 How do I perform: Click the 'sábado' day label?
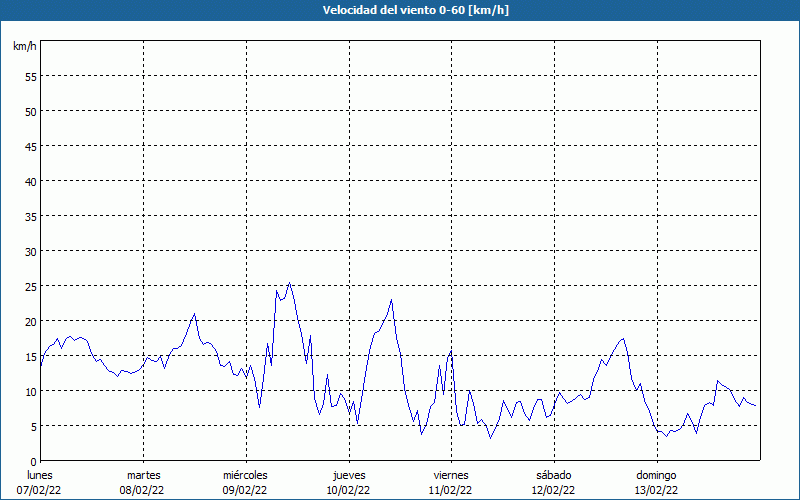[x=554, y=475]
